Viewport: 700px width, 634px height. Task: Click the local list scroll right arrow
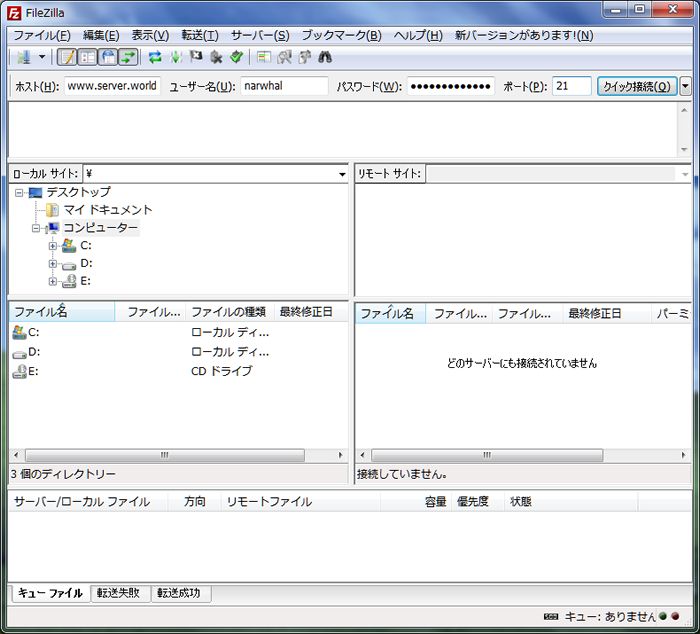pyautogui.click(x=341, y=455)
